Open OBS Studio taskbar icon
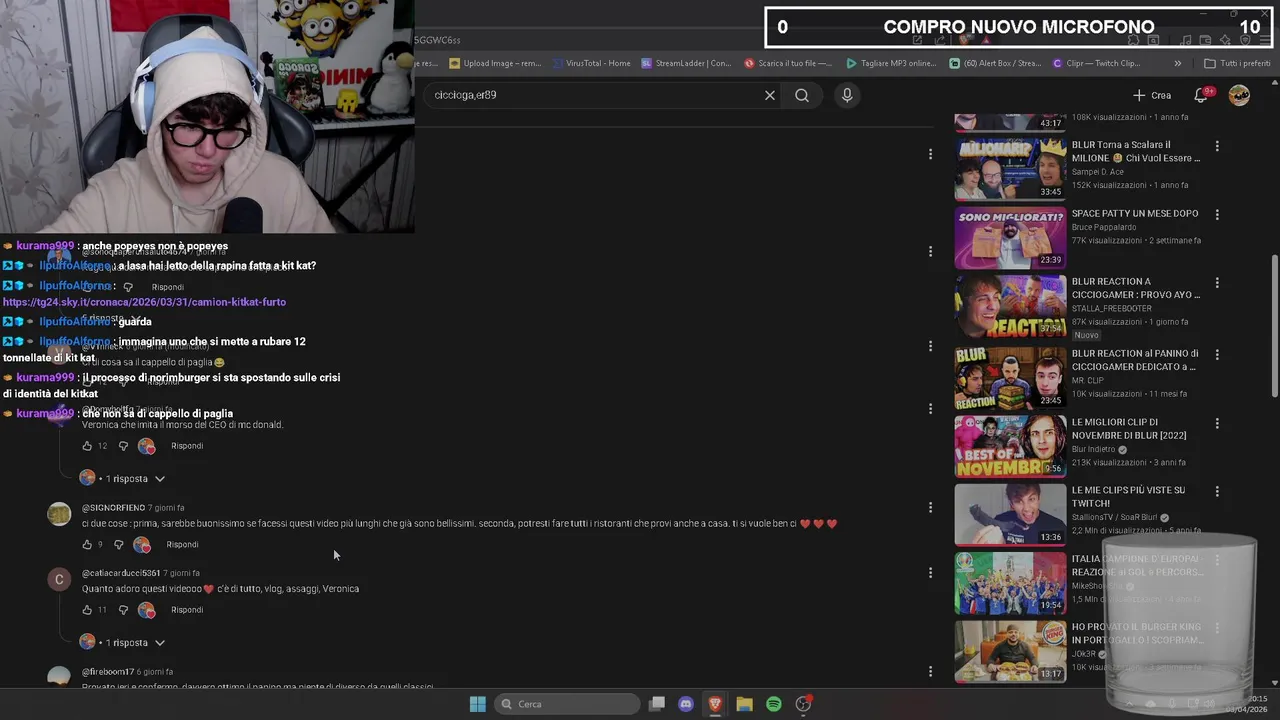Screen dimensions: 1280x720 click(x=803, y=704)
